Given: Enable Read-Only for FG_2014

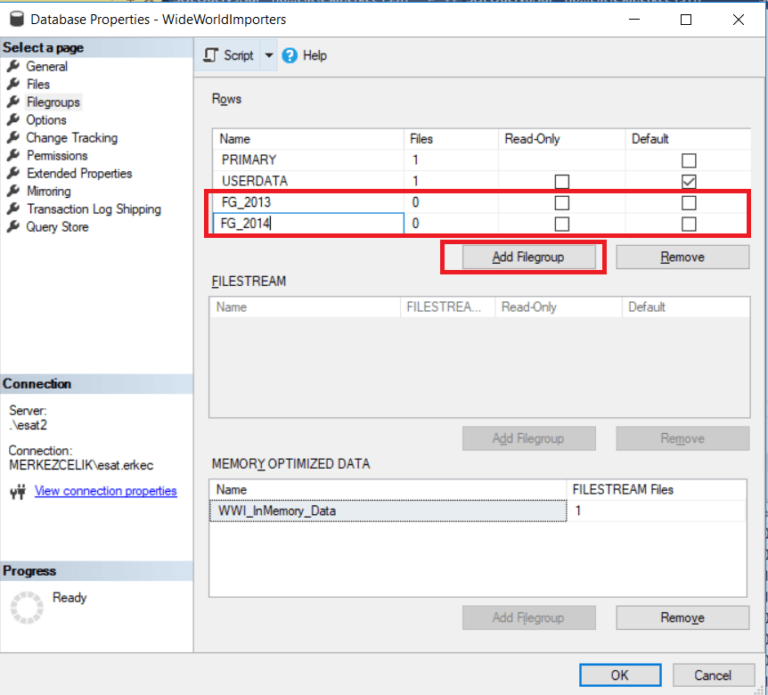Looking at the screenshot, I should (x=562, y=224).
